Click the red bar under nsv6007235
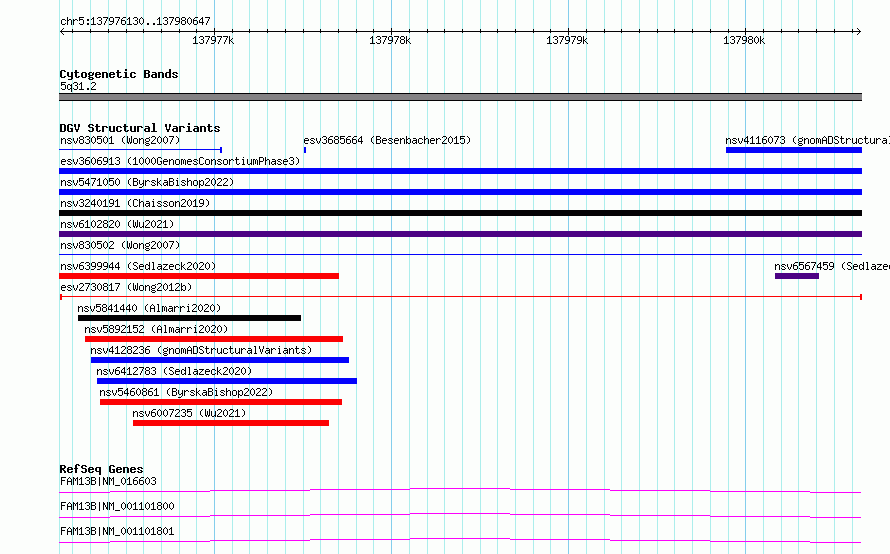The width and height of the screenshot is (890, 554). (231, 423)
